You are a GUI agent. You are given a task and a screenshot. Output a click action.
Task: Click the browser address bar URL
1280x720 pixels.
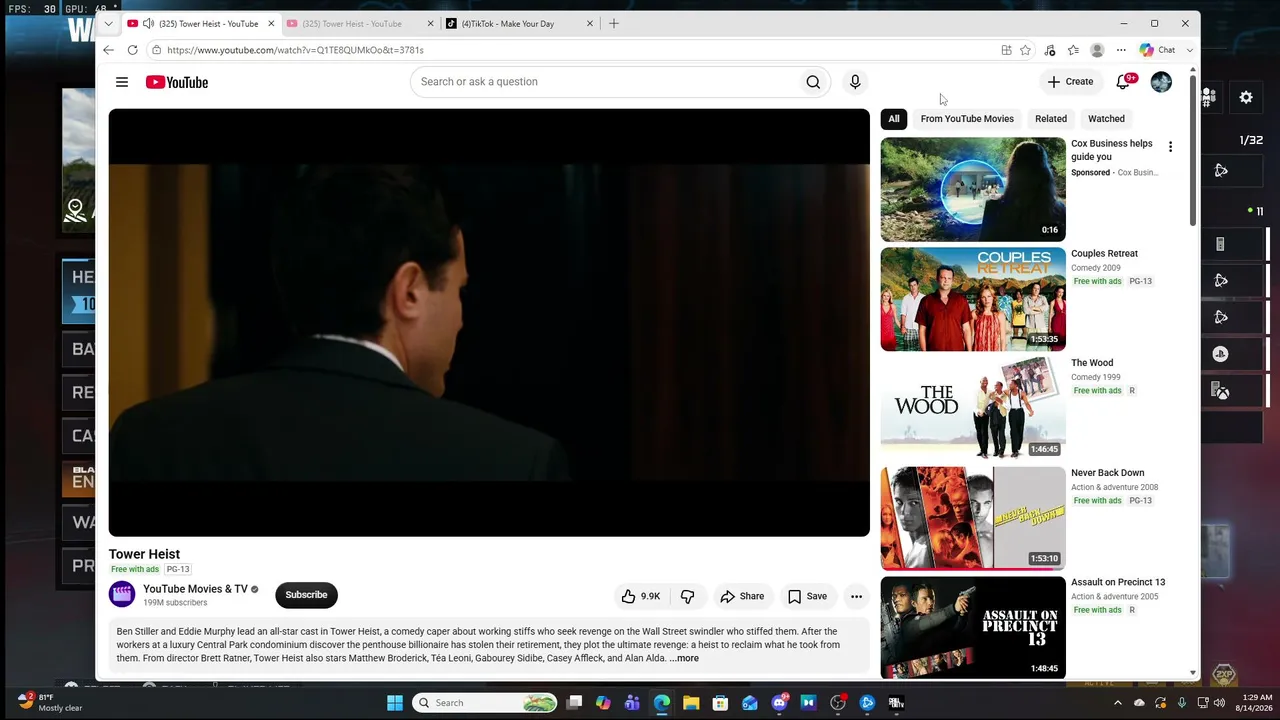[x=295, y=50]
